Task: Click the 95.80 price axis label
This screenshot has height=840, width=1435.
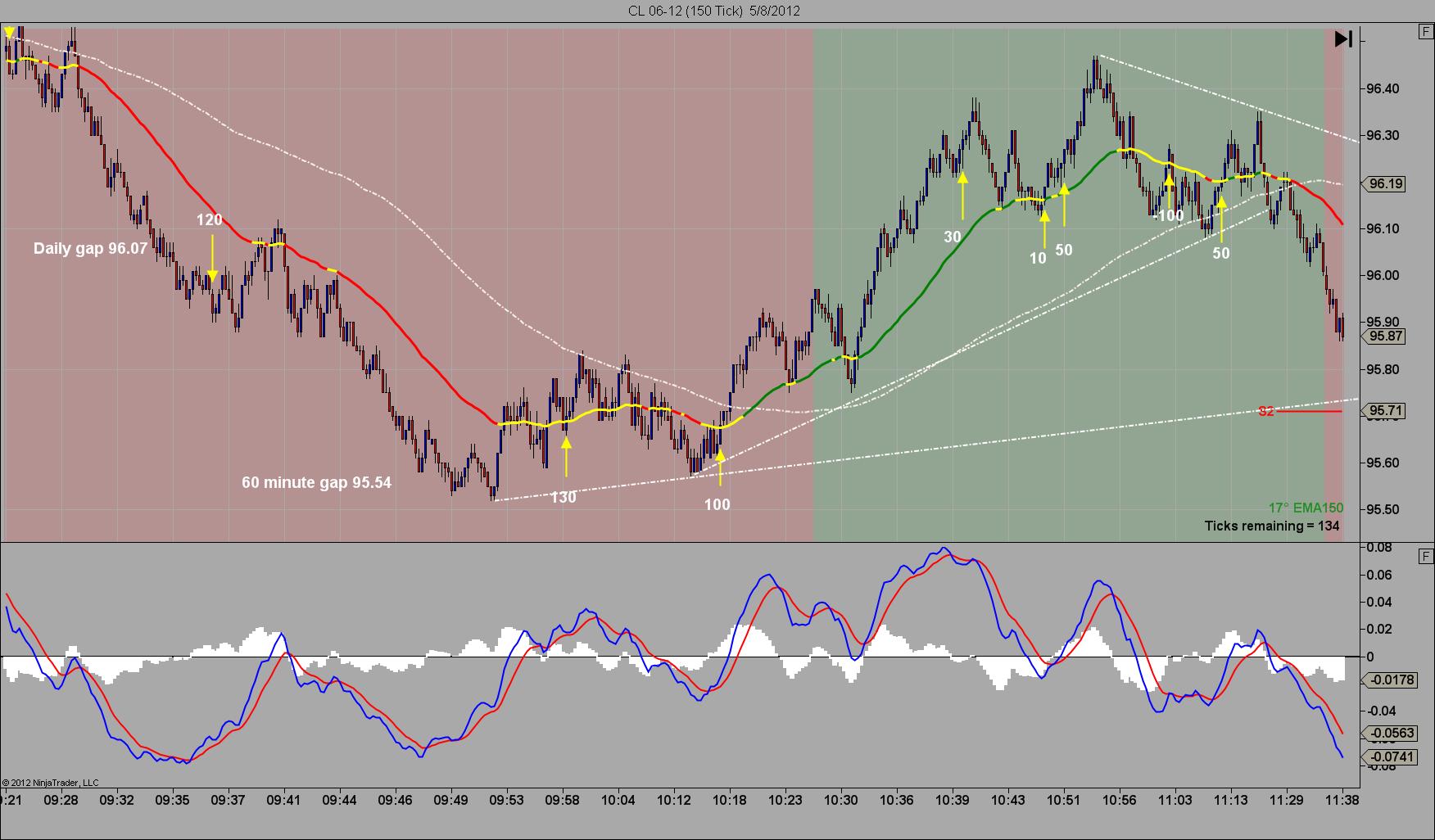Action: tap(1383, 369)
